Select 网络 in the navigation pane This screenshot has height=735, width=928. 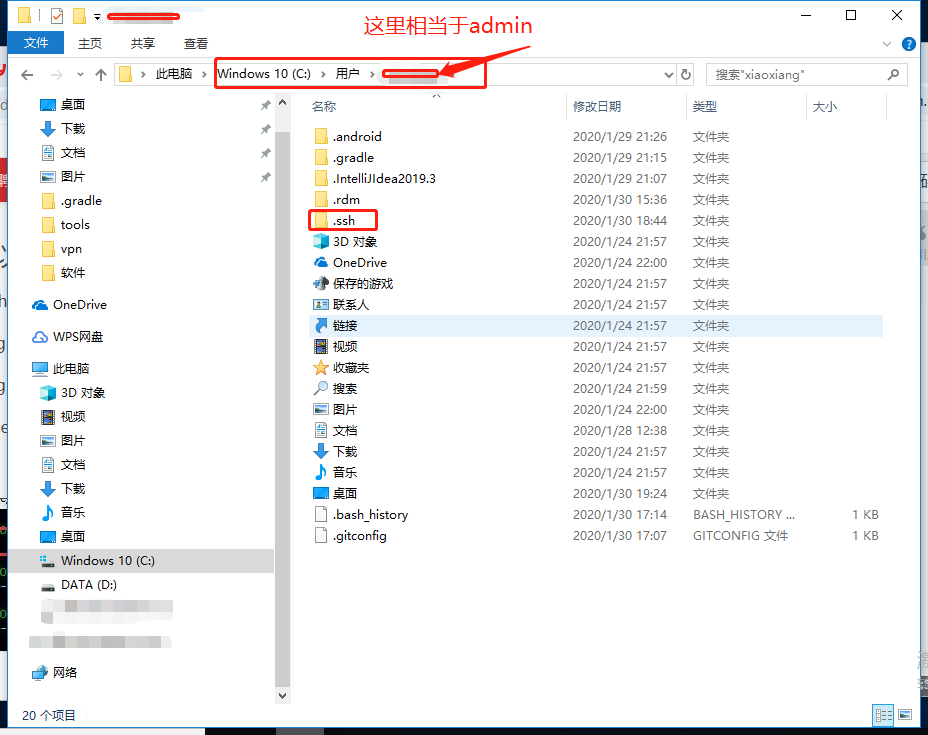(x=65, y=673)
